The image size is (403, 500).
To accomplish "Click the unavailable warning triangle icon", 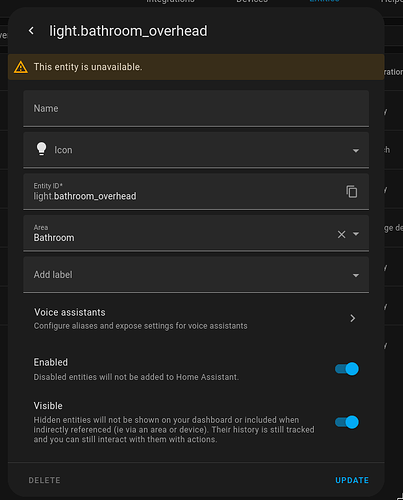I will [21, 67].
